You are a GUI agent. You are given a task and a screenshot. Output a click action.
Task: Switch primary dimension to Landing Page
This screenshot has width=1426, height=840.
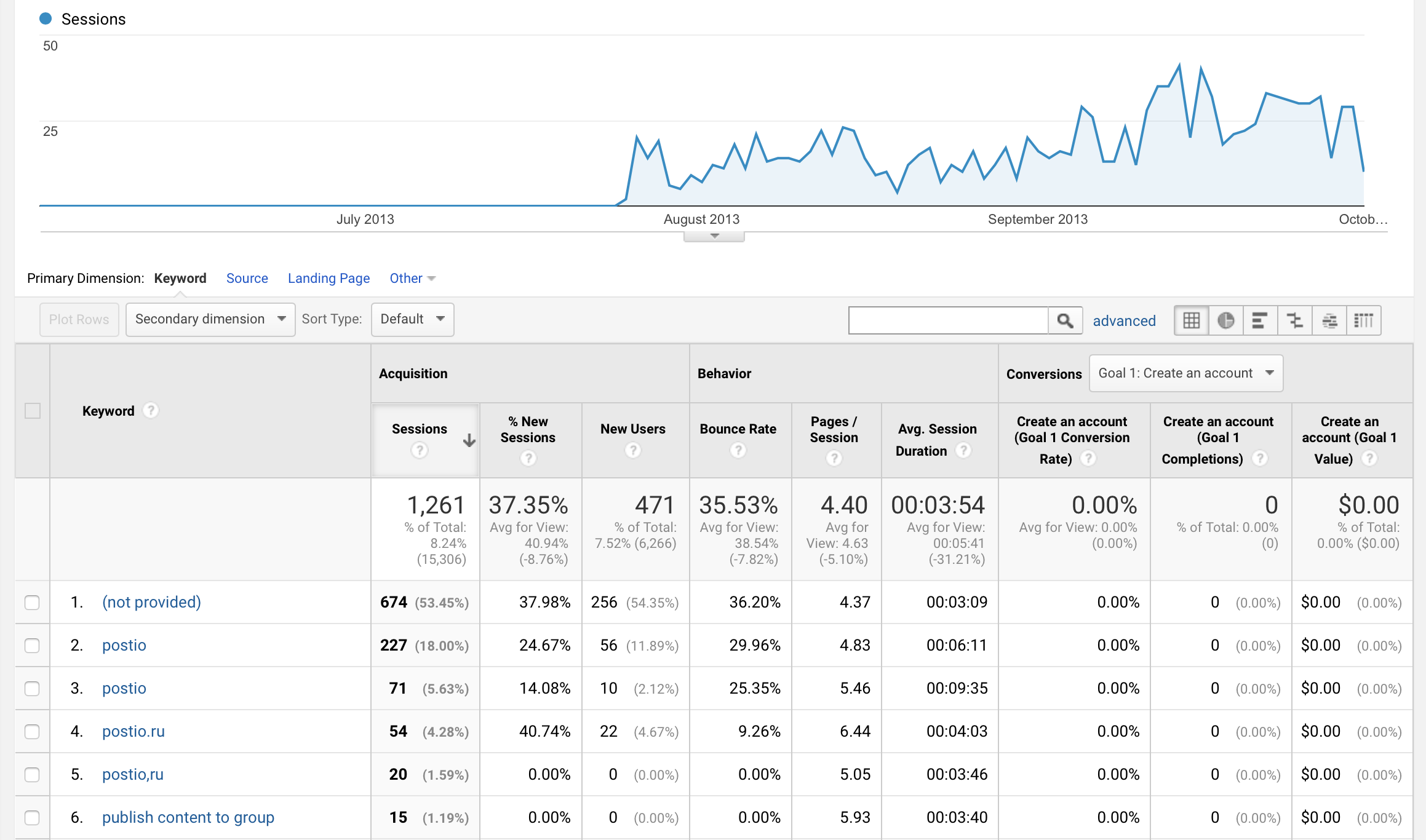[x=329, y=278]
